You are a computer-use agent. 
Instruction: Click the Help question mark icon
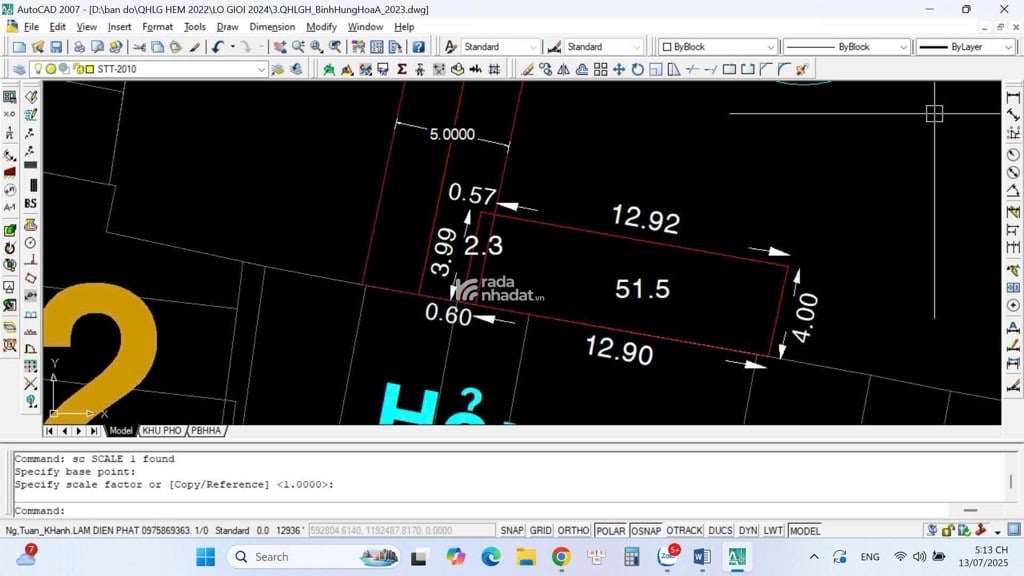pyautogui.click(x=418, y=47)
